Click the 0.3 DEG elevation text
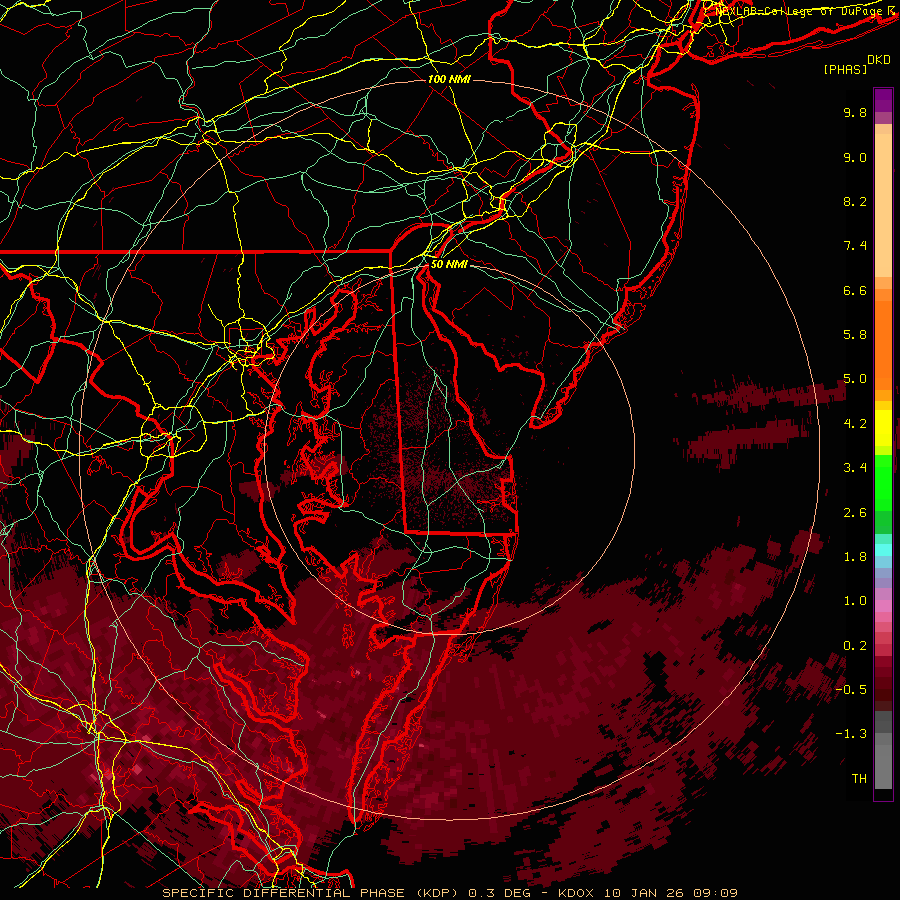The image size is (900, 900). pyautogui.click(x=499, y=893)
